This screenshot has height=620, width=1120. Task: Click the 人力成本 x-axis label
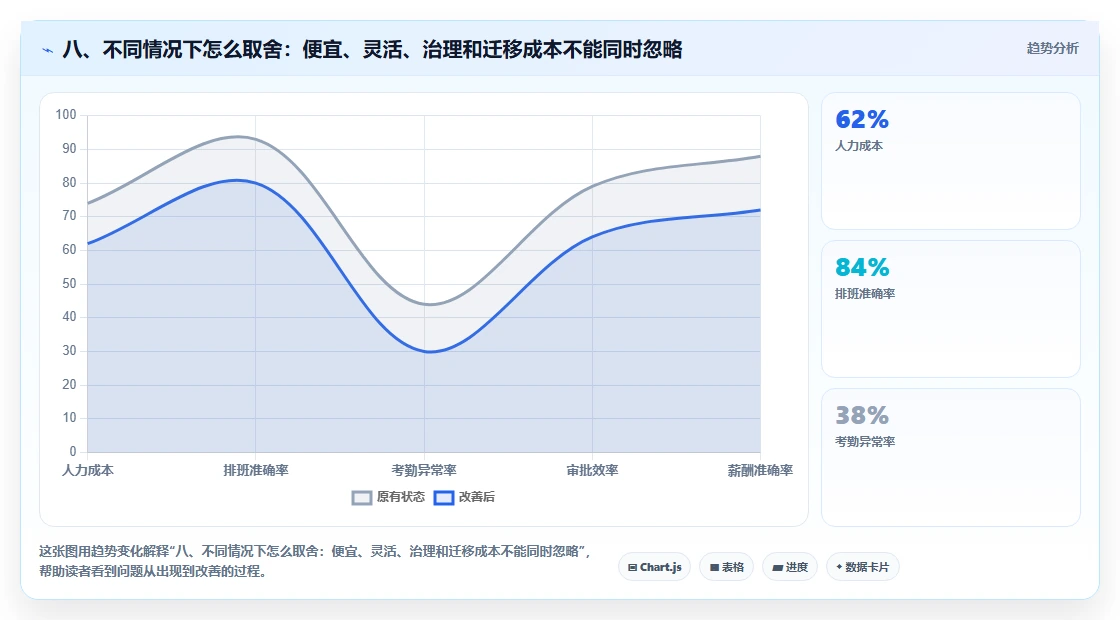pyautogui.click(x=88, y=470)
